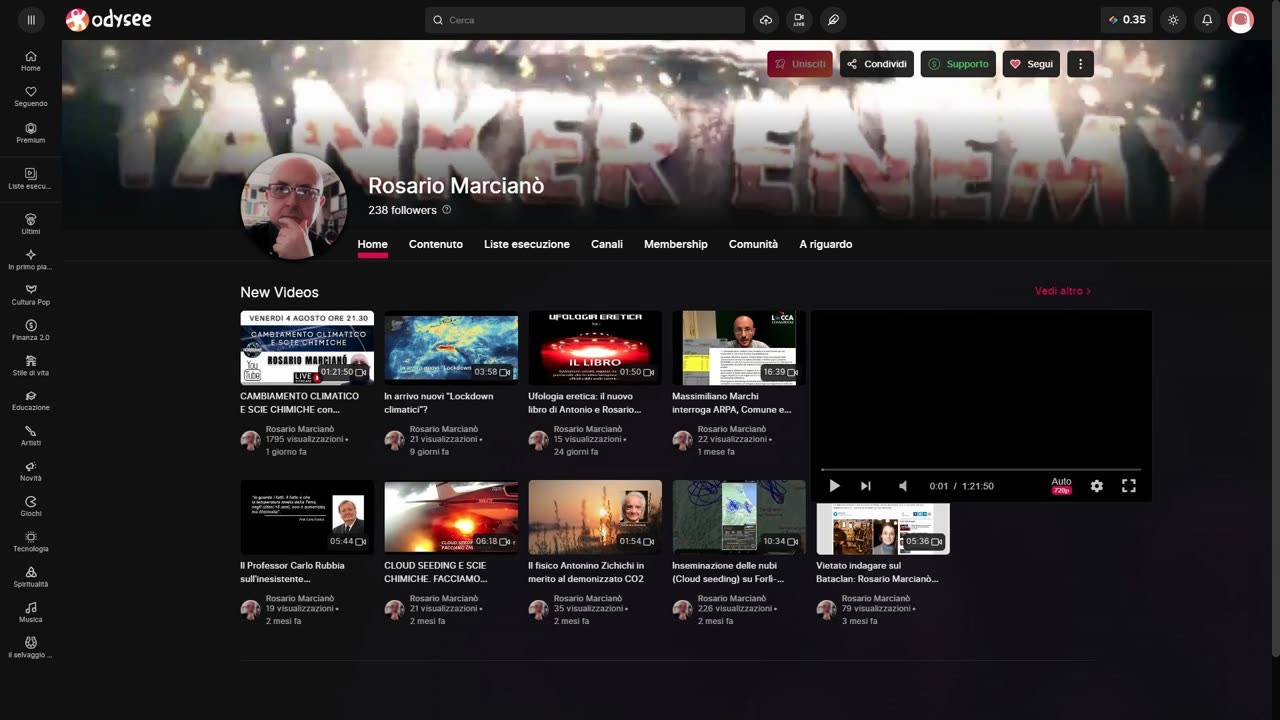Screen dimensions: 1280x720
Task: Click the Segui button
Action: point(1031,64)
